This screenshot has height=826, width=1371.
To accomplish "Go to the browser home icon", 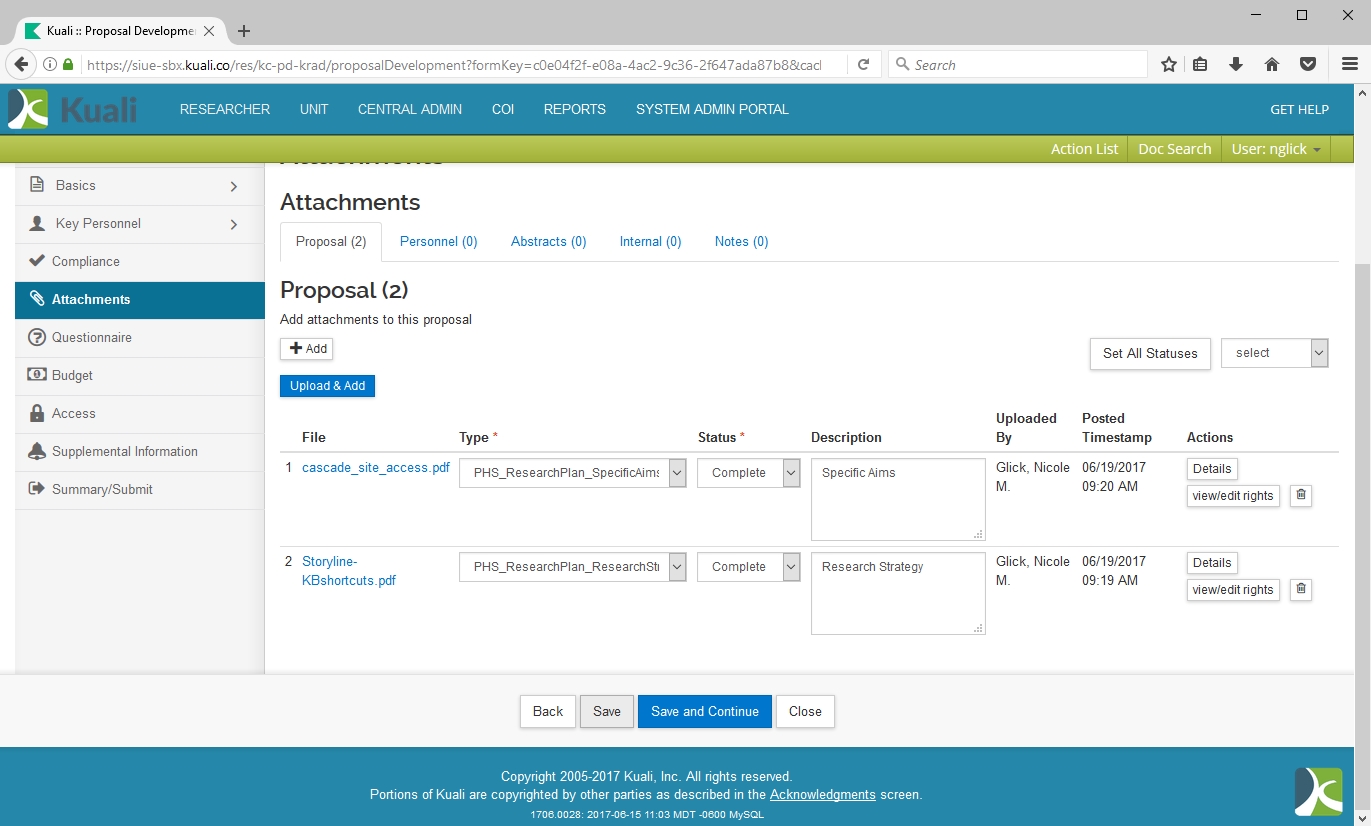I will 1272,65.
